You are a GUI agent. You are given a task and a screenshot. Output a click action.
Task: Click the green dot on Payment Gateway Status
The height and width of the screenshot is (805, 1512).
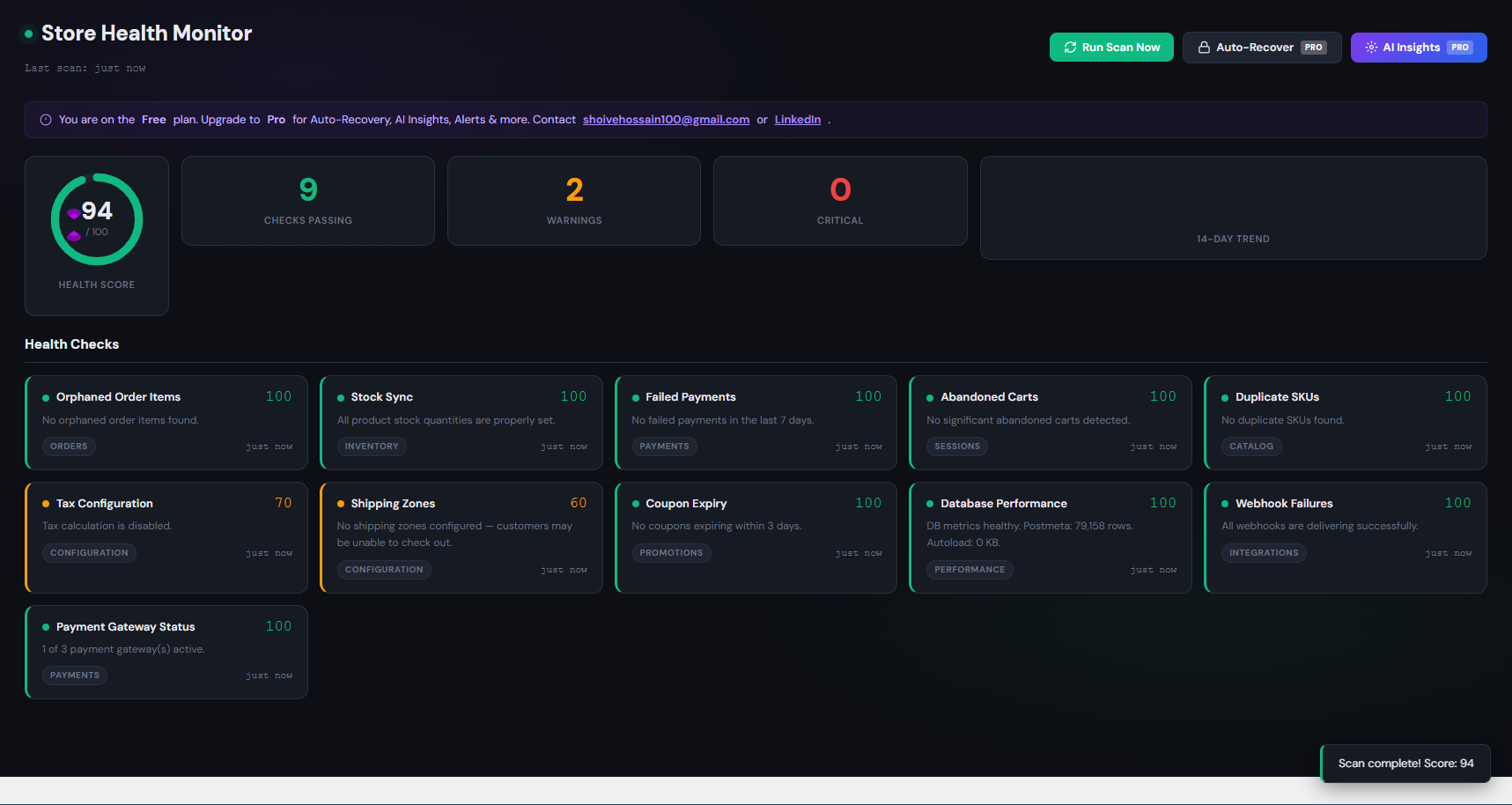point(46,627)
